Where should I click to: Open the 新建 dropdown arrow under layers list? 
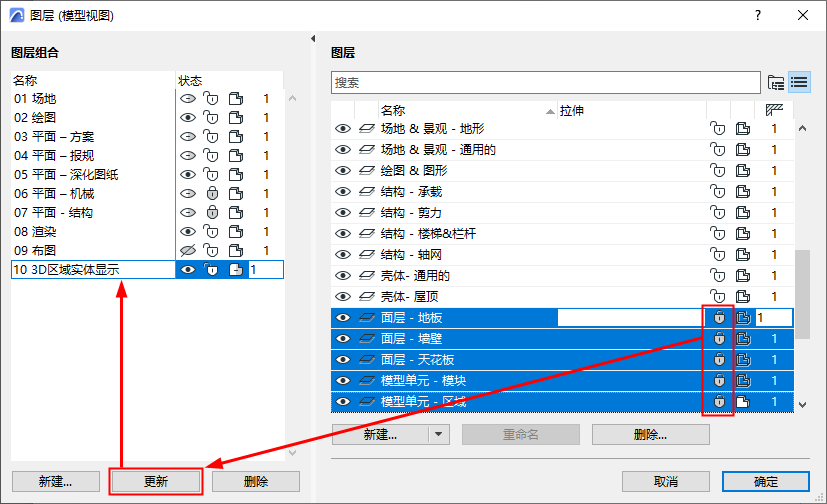point(438,434)
